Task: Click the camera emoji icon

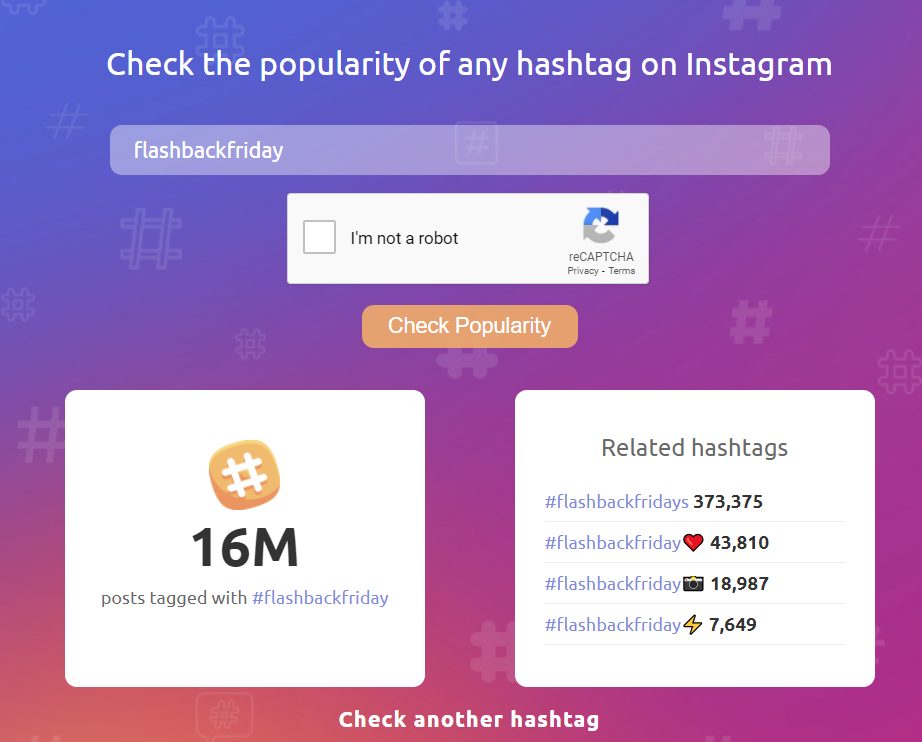Action: (693, 583)
